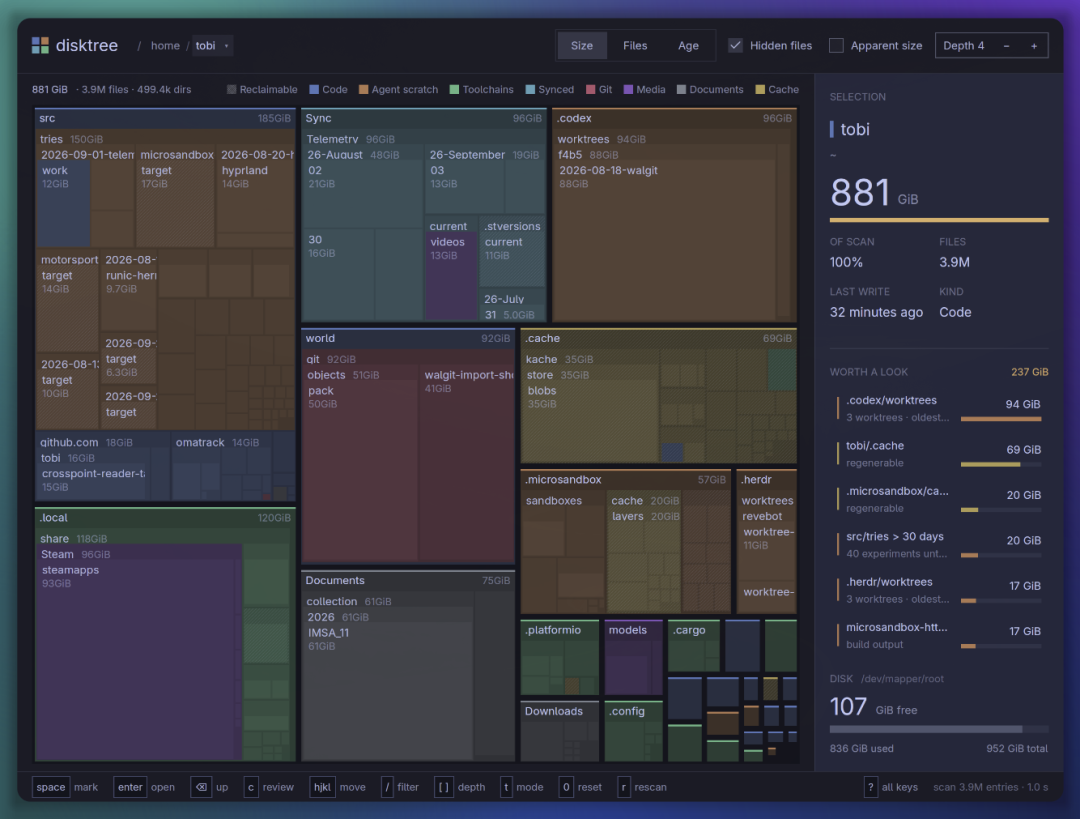The image size is (1080, 819).
Task: Switch to the Files tab
Action: [635, 45]
